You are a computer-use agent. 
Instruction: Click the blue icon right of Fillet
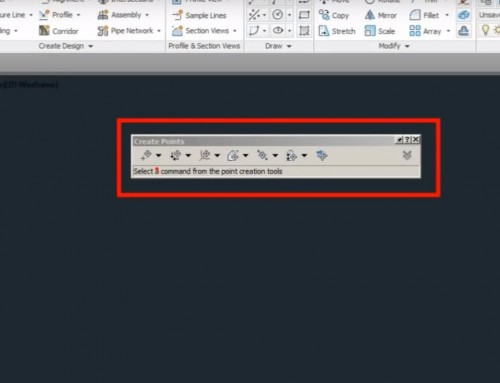click(464, 15)
